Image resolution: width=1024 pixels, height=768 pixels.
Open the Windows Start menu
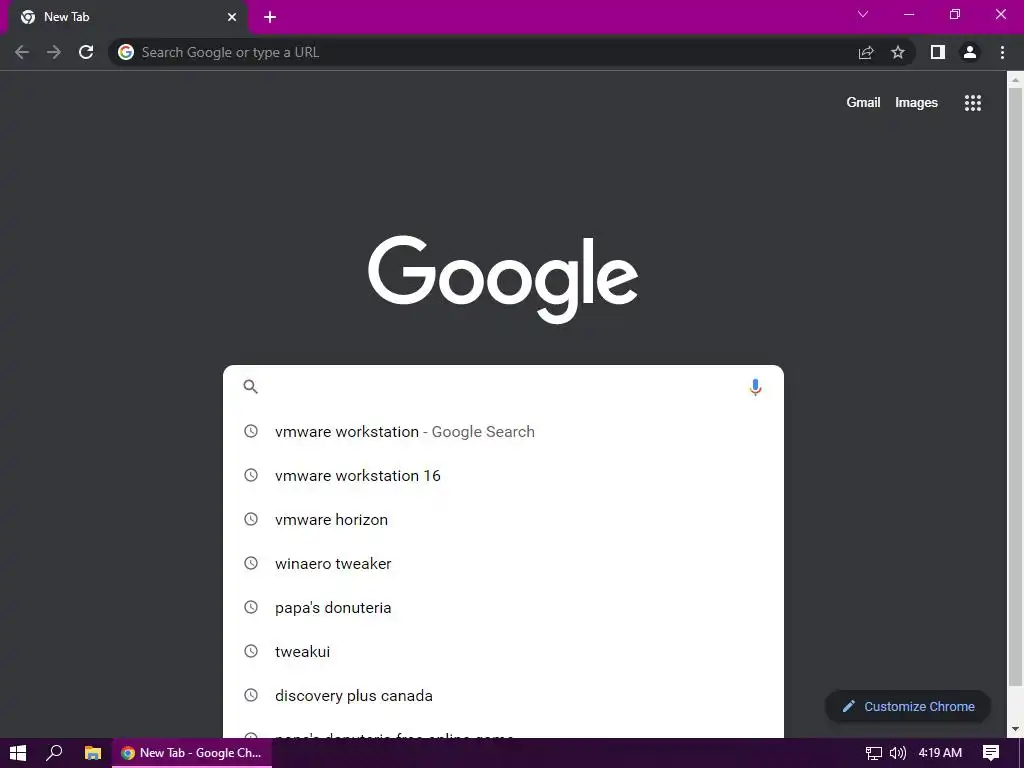point(18,753)
